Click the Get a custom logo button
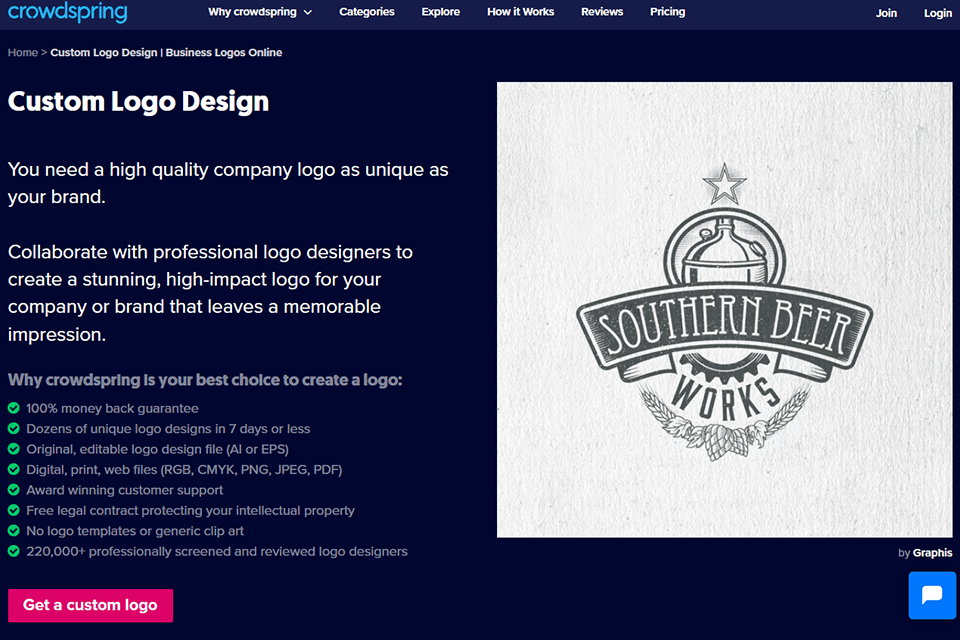Viewport: 960px width, 640px height. (x=90, y=605)
